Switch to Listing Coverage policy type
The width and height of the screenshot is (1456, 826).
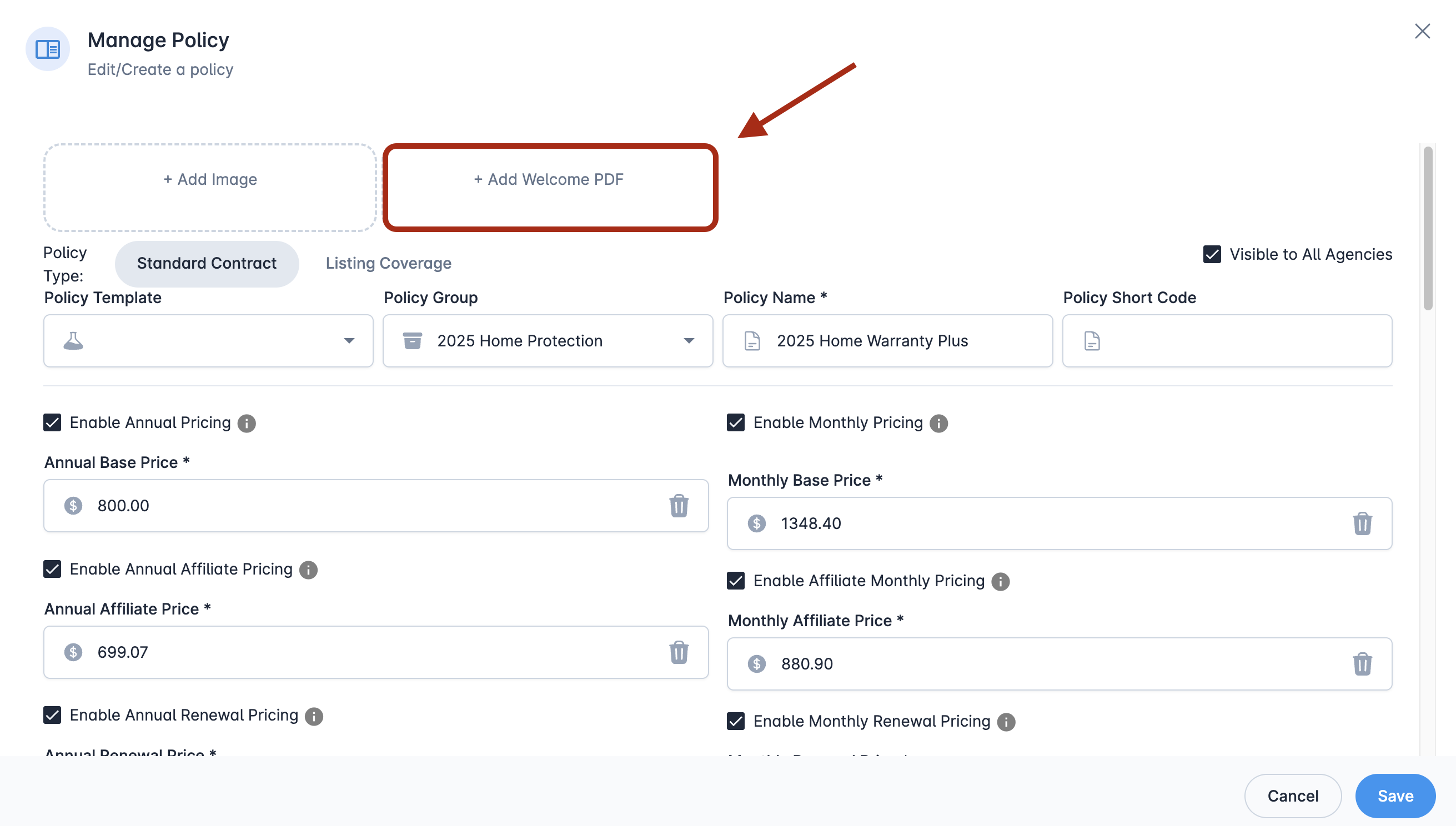coord(388,264)
